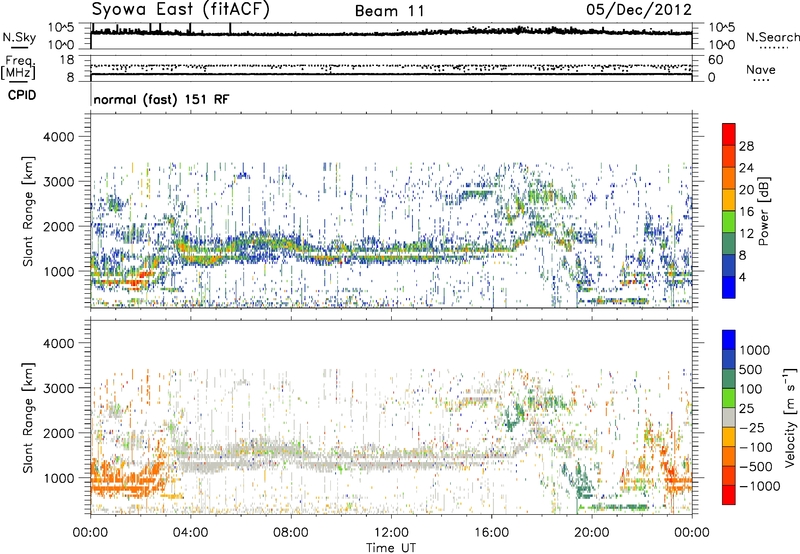Click 'normal (fast) 151 RF' text
Viewport: 800px width, 554px height.
pos(161,99)
